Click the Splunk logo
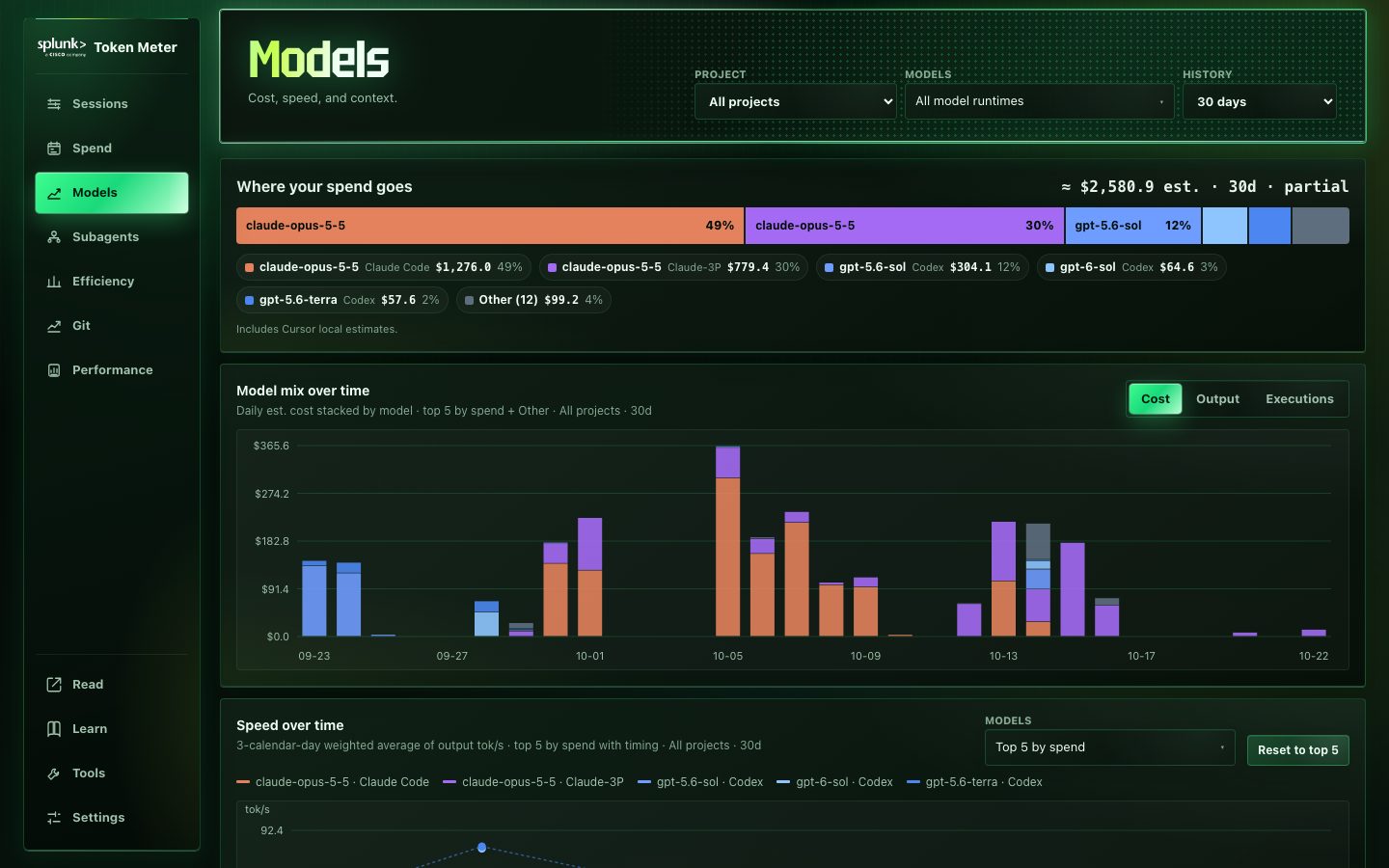Screen dimensions: 1389x868 [62, 46]
